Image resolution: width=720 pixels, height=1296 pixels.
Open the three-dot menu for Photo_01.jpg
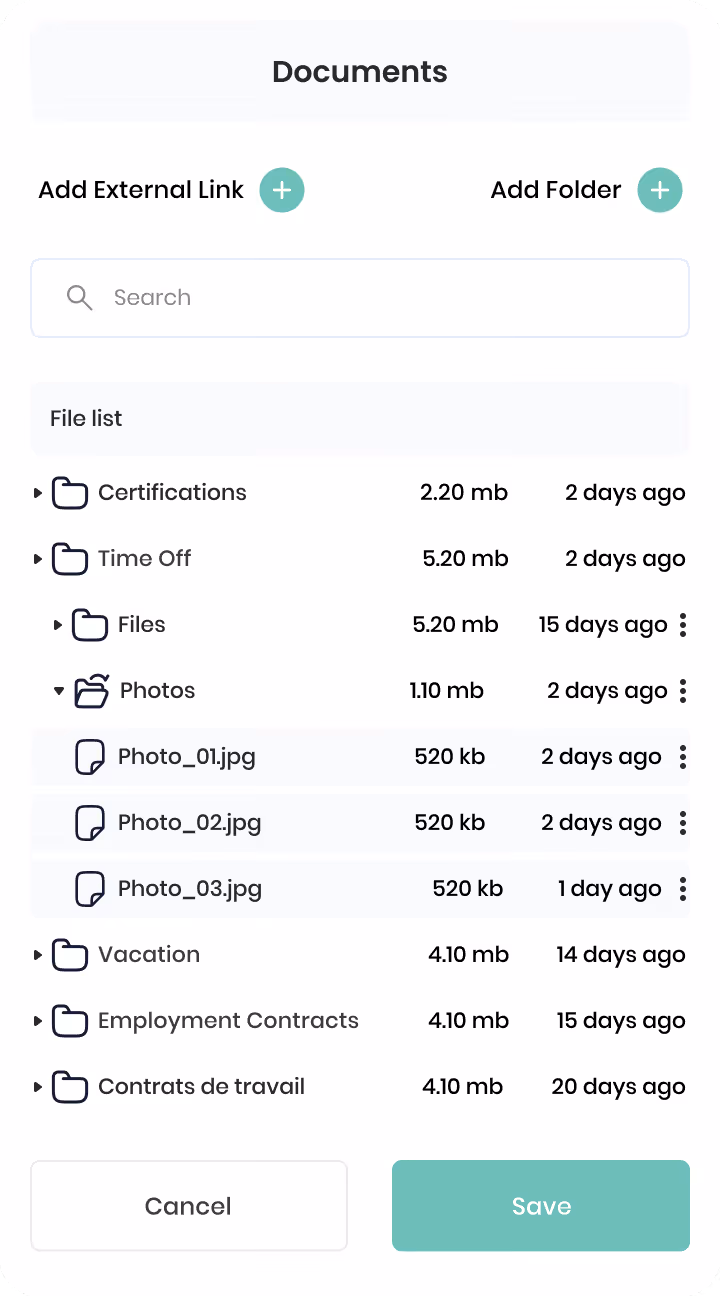[x=683, y=757]
